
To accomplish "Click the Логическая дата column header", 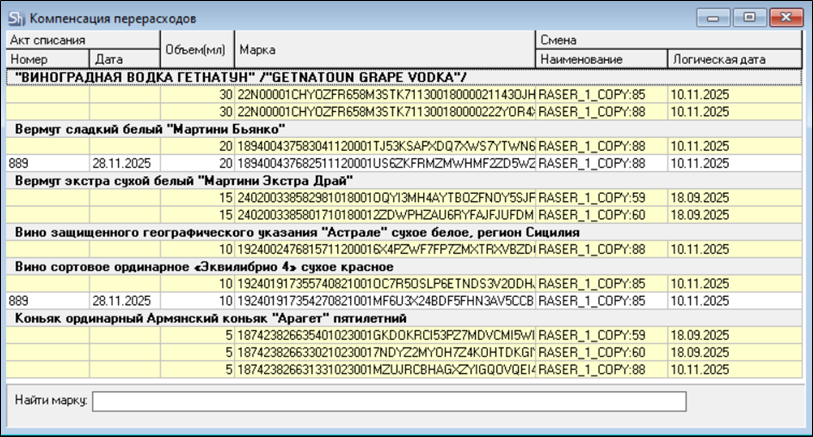I will coord(735,60).
